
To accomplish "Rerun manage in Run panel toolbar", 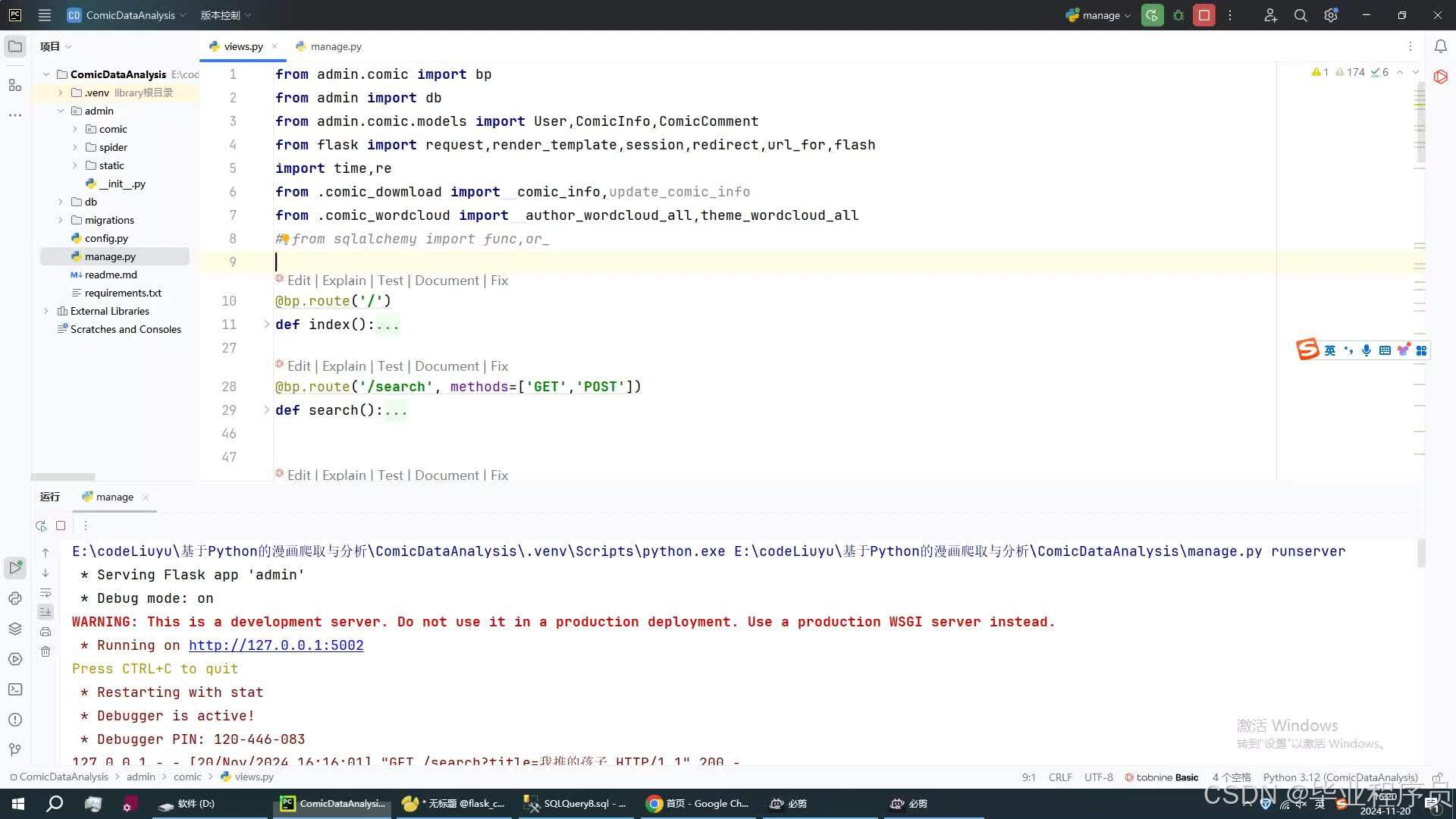I will click(41, 526).
